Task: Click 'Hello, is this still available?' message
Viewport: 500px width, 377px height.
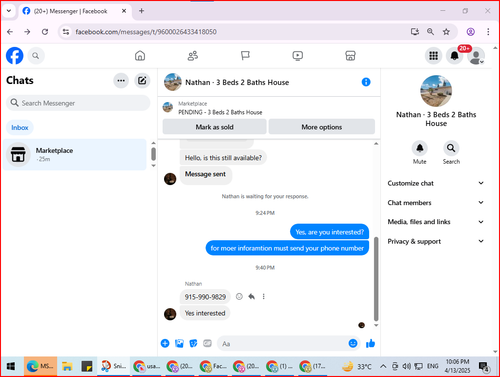Action: click(223, 158)
